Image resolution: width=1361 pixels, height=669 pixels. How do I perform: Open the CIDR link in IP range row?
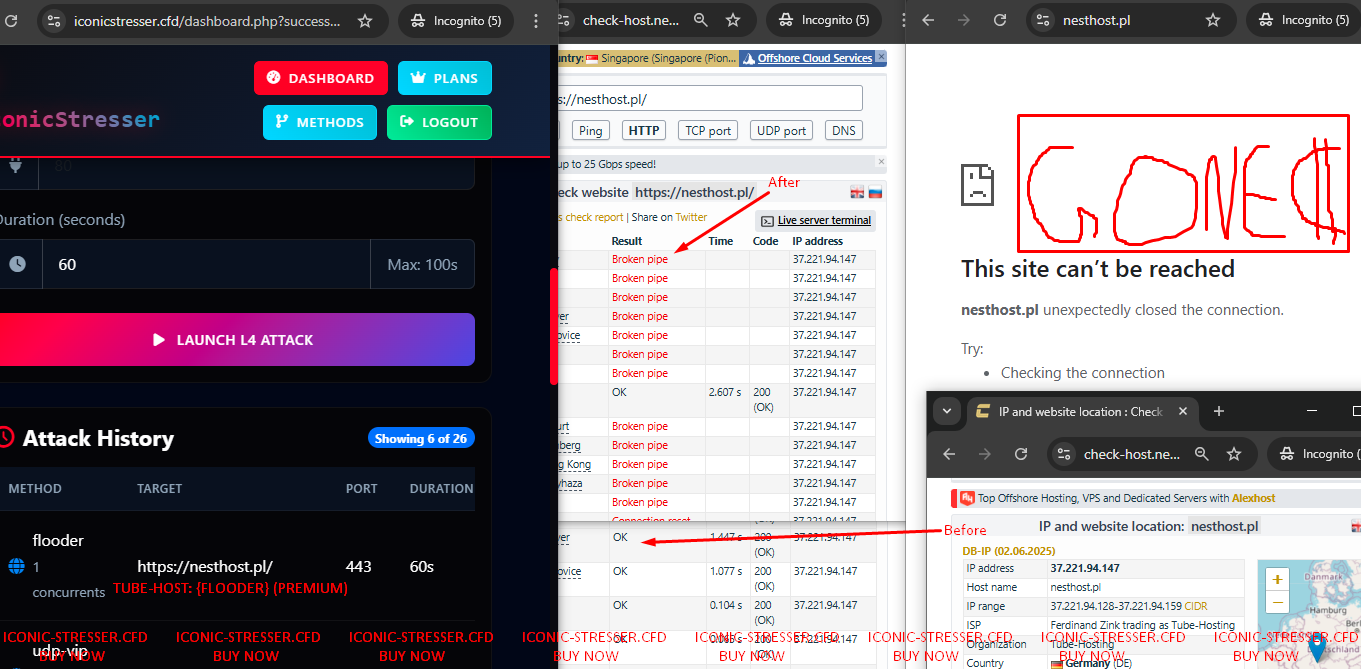[x=1196, y=606]
